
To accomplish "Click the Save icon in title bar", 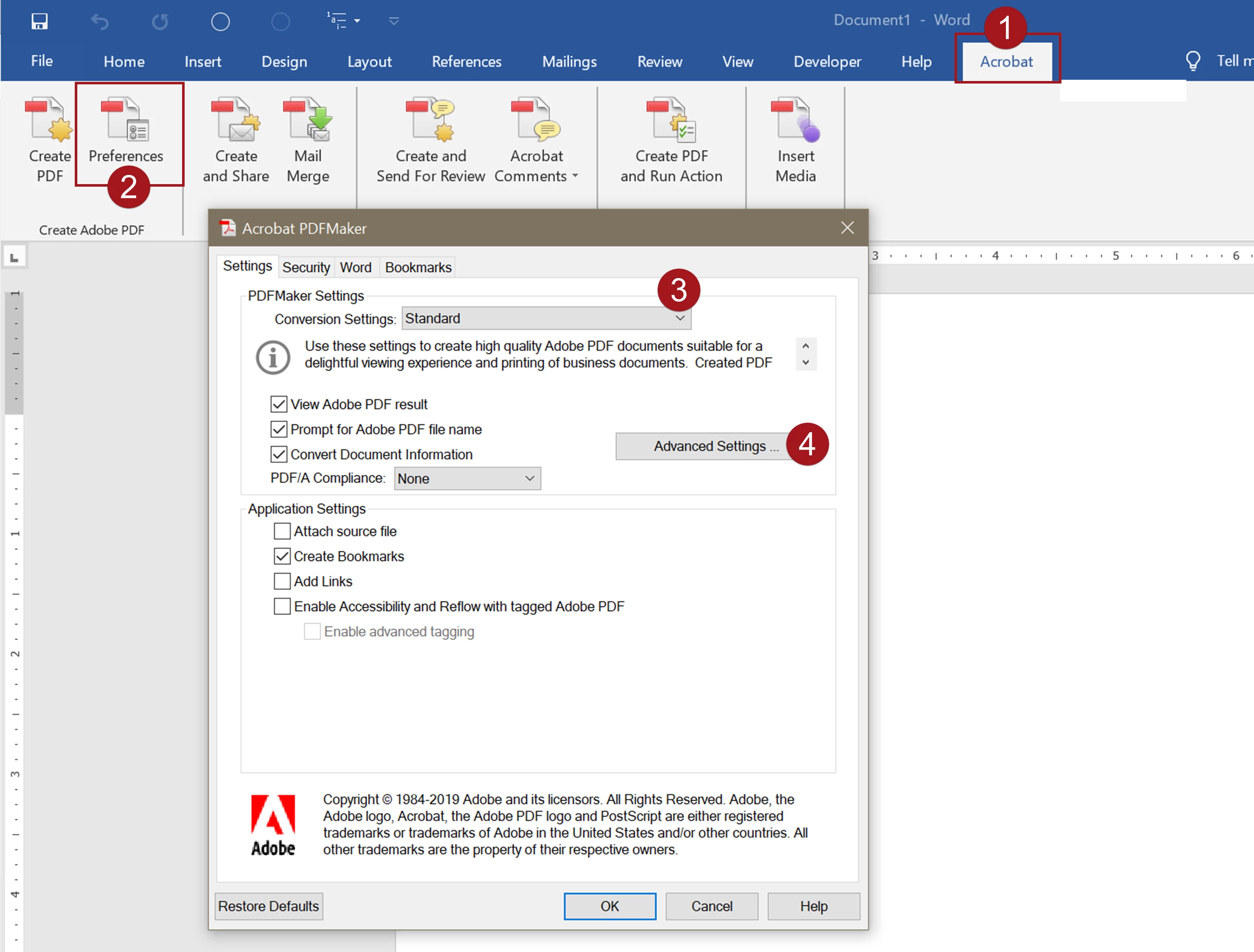I will click(39, 21).
